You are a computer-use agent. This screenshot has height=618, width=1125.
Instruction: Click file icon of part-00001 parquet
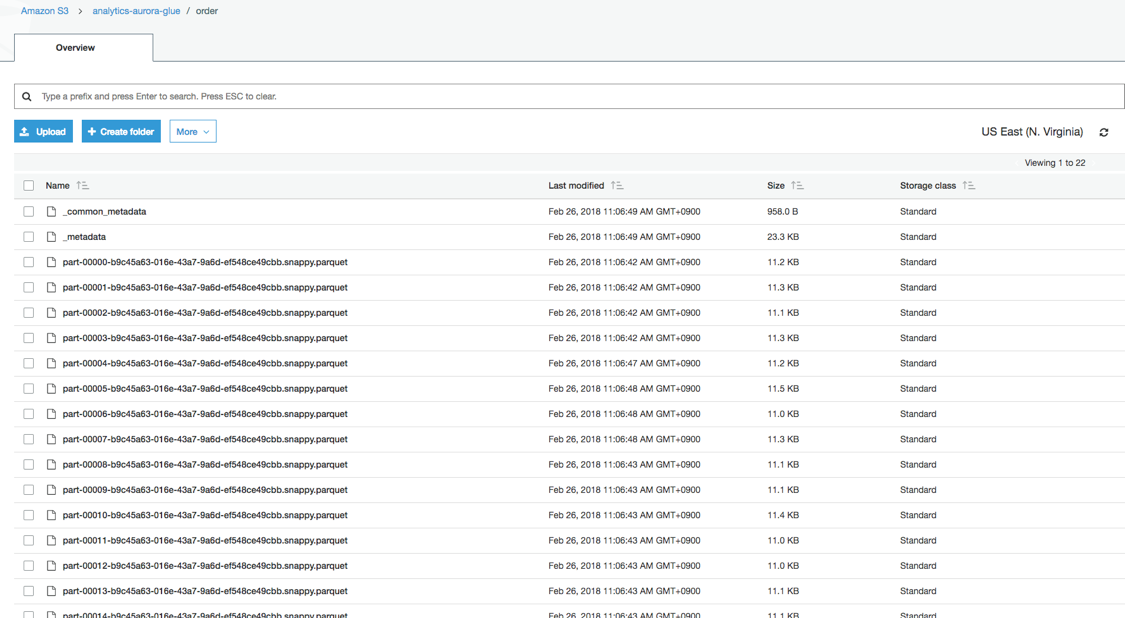pos(51,287)
